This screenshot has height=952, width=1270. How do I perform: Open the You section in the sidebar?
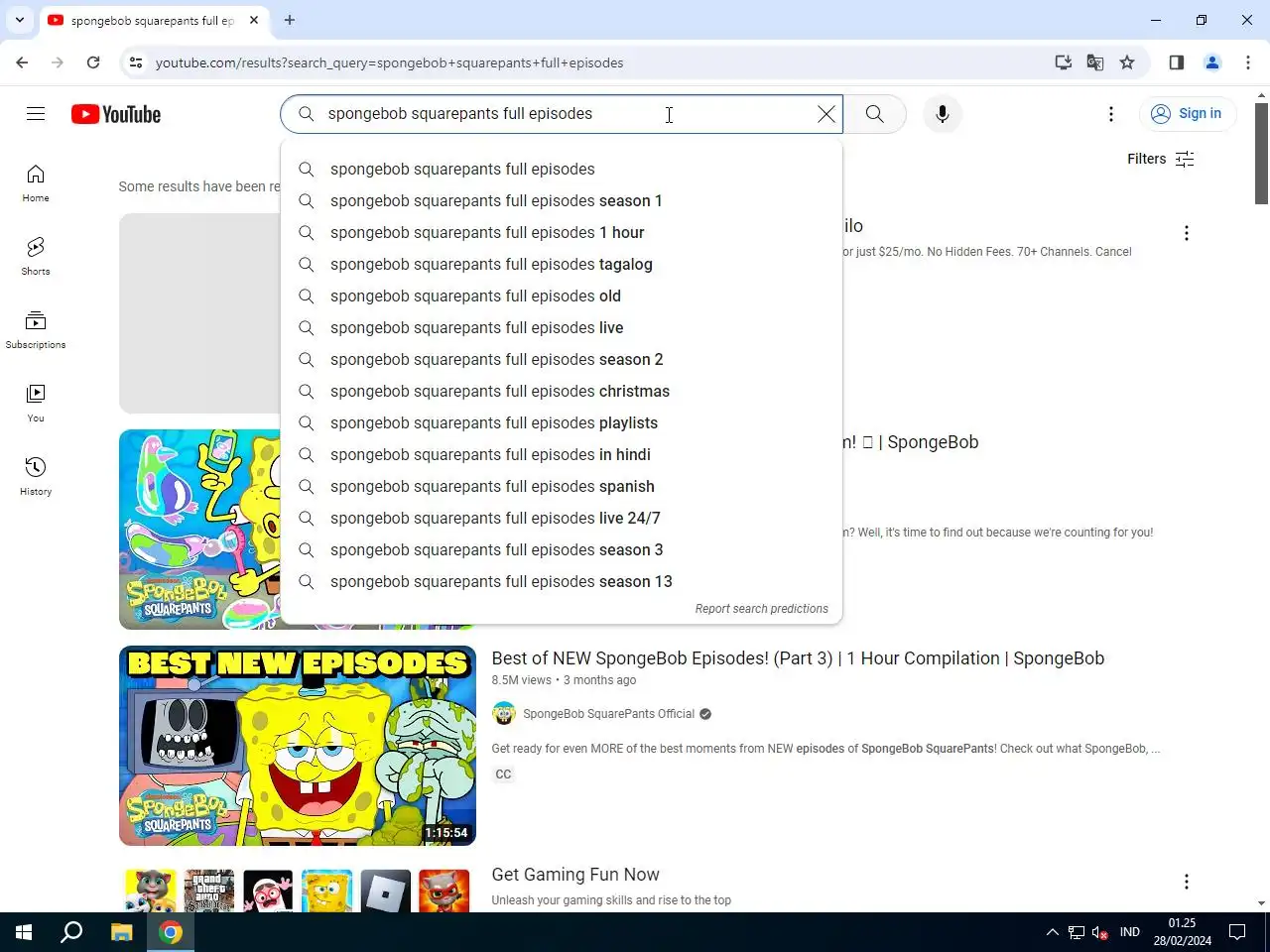tap(36, 404)
